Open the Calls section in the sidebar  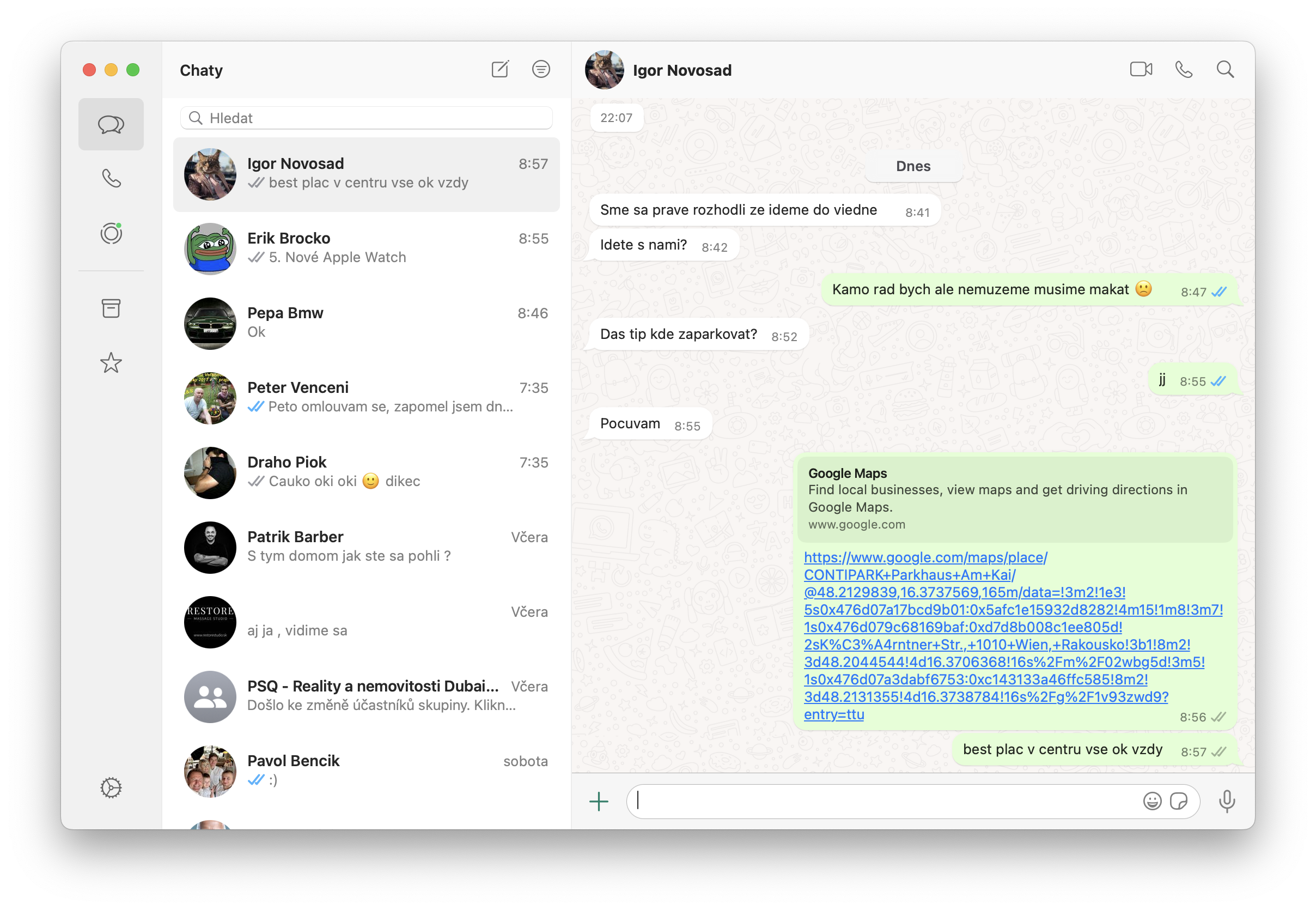(111, 179)
